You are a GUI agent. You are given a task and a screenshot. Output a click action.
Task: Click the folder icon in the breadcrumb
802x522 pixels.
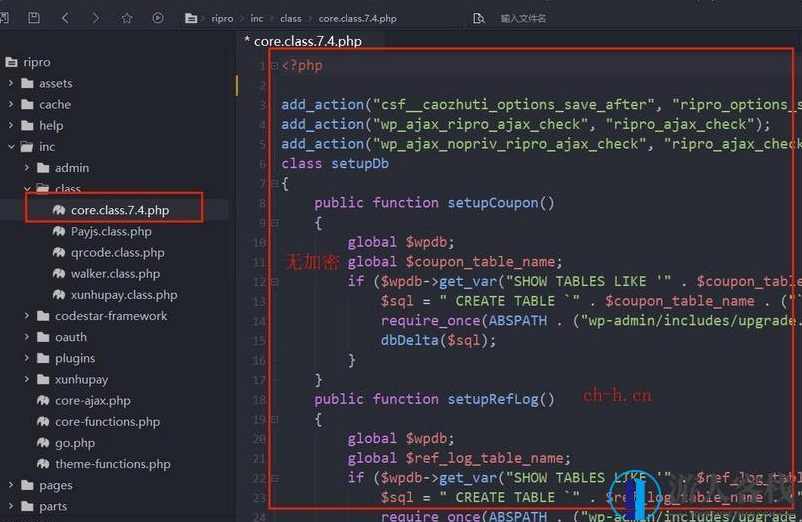click(x=191, y=18)
